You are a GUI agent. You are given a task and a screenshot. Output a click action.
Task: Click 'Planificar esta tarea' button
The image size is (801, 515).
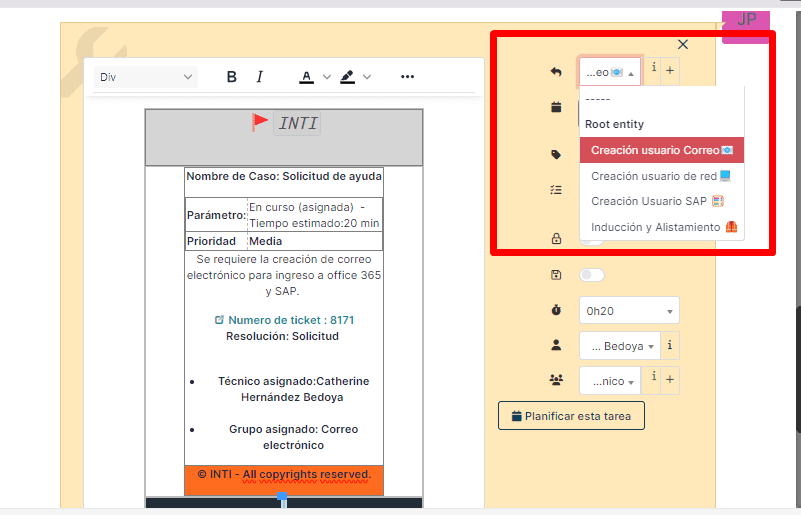point(571,416)
